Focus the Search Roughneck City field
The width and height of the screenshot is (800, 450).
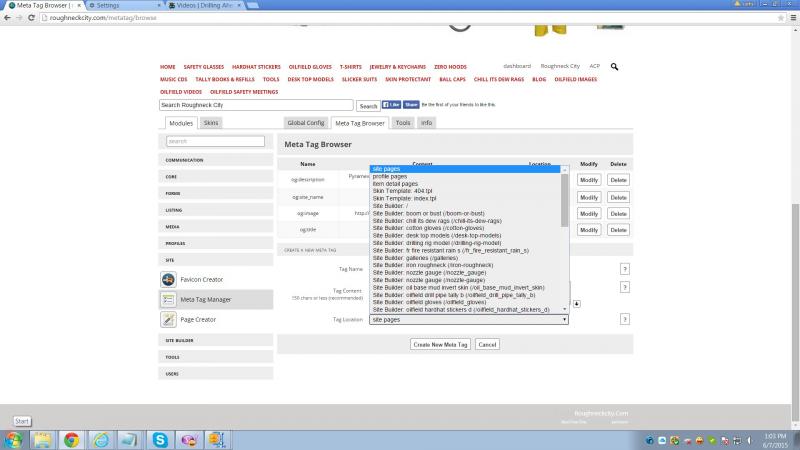pos(256,105)
